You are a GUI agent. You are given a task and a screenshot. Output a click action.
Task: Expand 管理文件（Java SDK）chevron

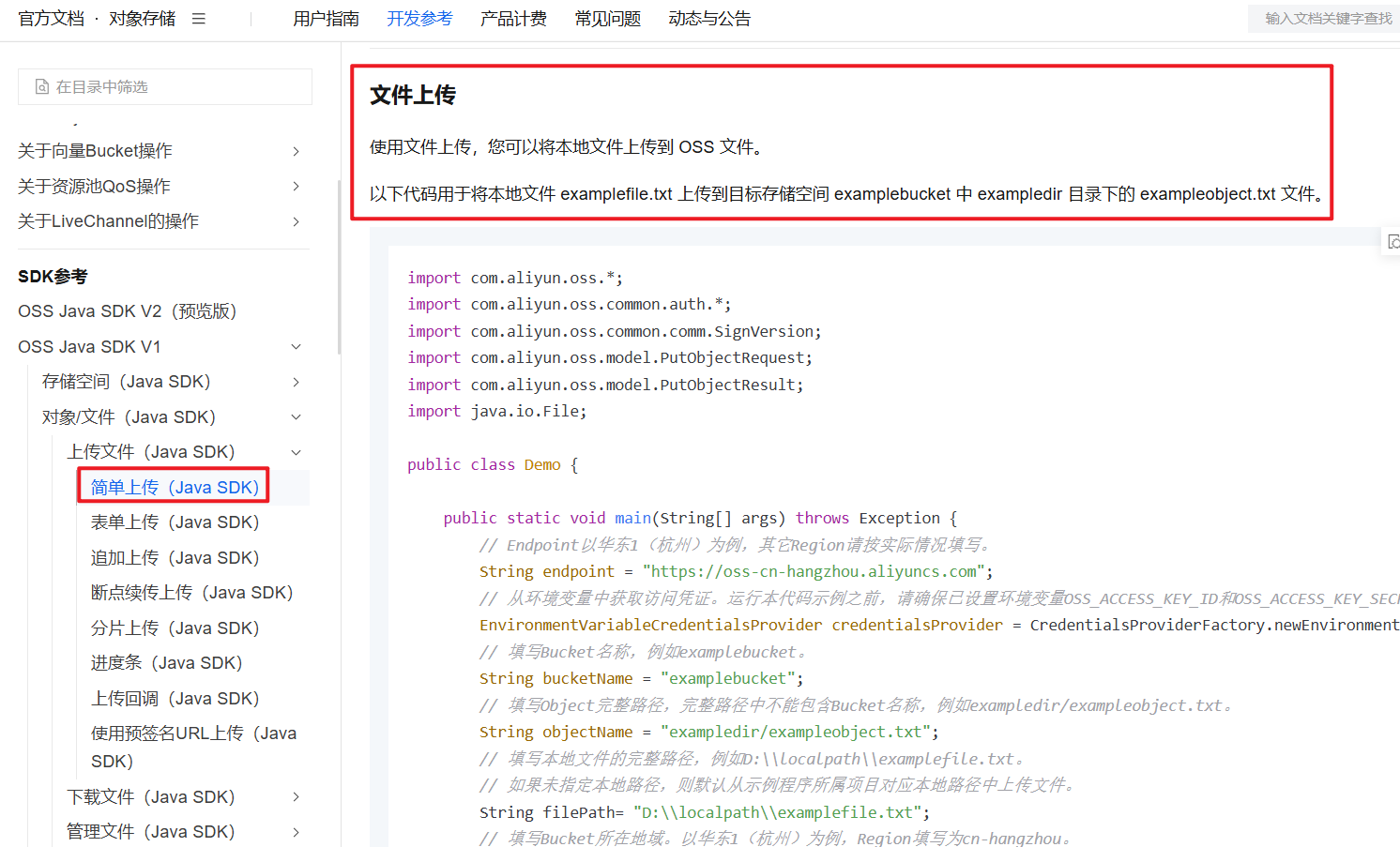pos(296,832)
